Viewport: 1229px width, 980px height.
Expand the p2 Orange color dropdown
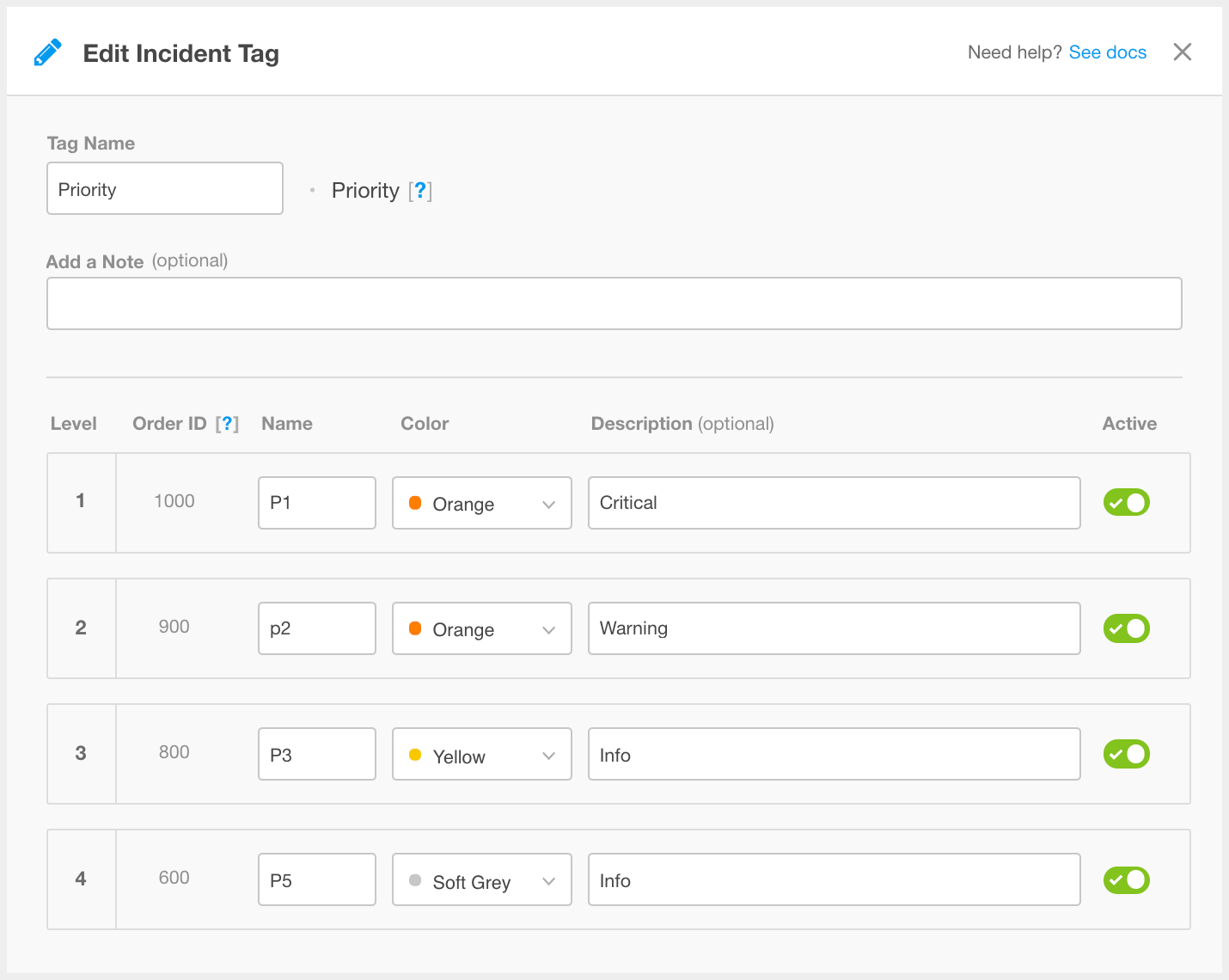[481, 628]
